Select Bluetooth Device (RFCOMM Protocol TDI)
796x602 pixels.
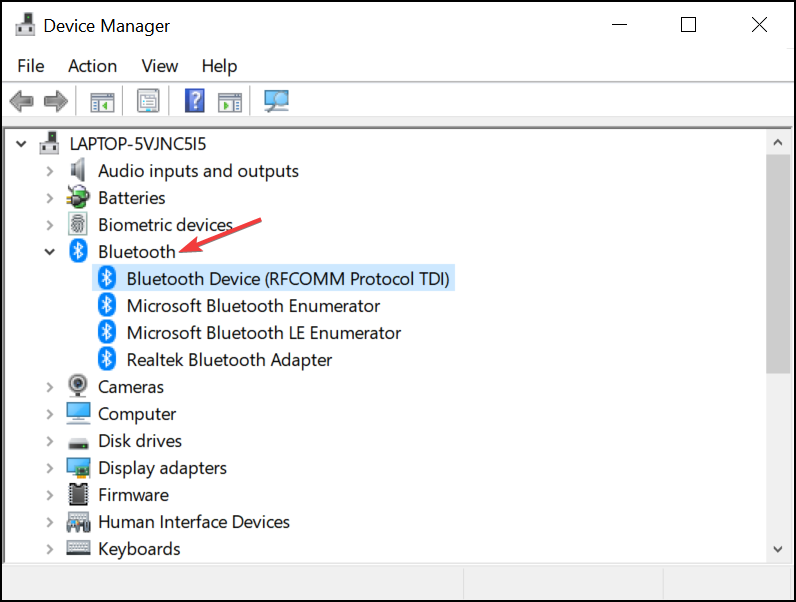(288, 279)
